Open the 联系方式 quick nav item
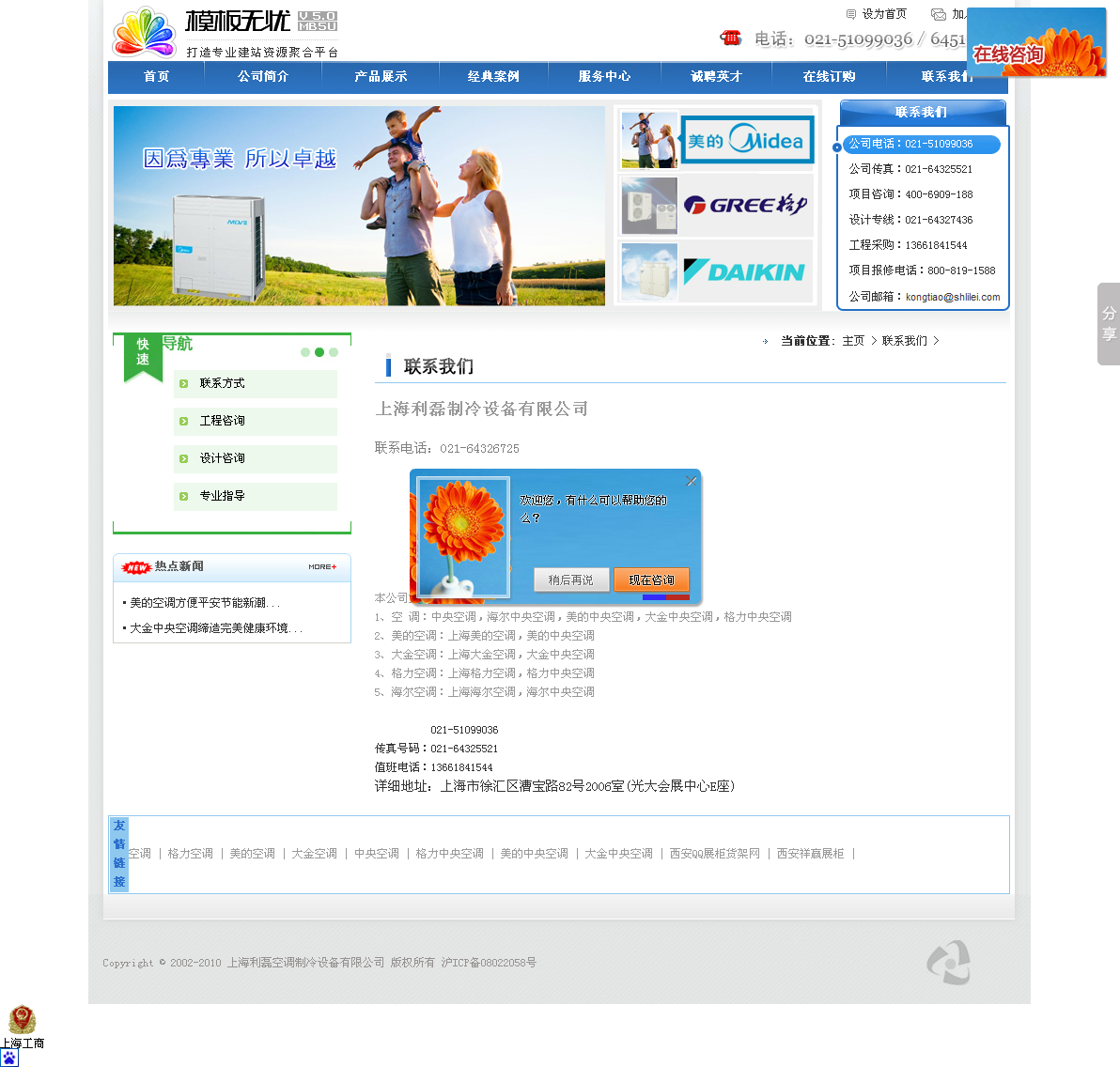 coord(223,383)
